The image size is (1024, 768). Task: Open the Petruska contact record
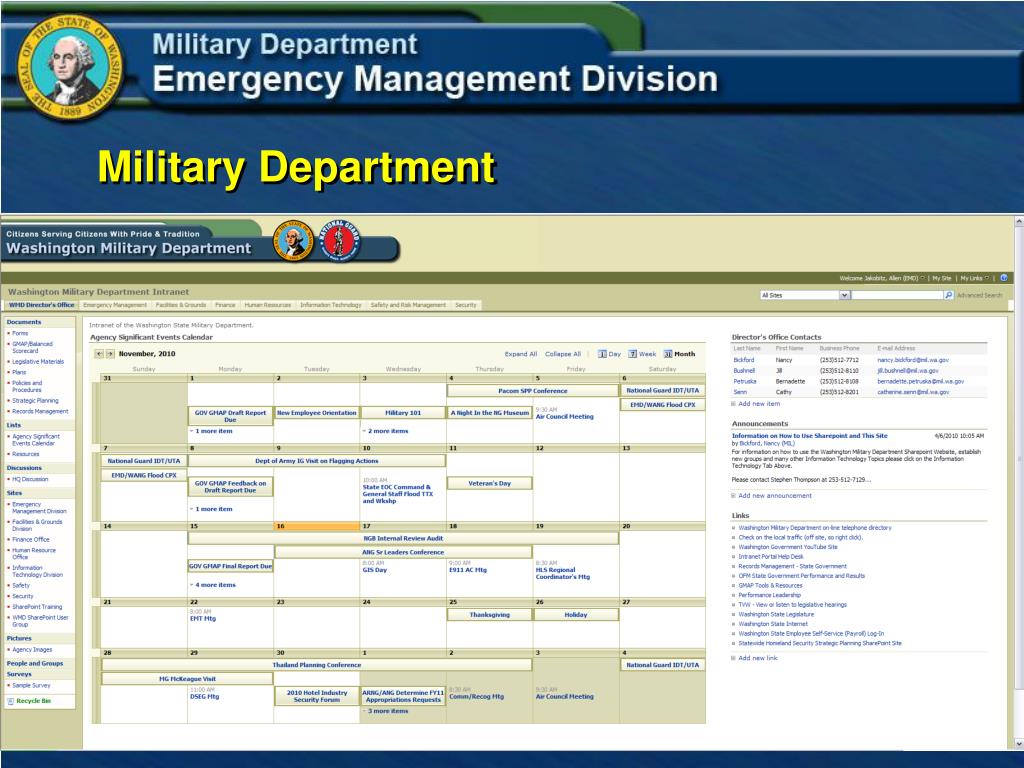pos(744,381)
